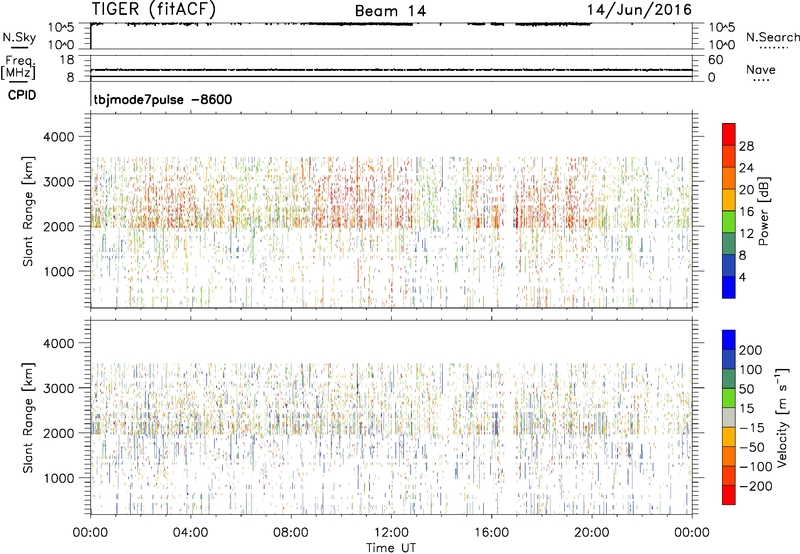Click the 'N.Search' legend label
Image resolution: width=800 pixels, height=554 pixels.
click(772, 37)
